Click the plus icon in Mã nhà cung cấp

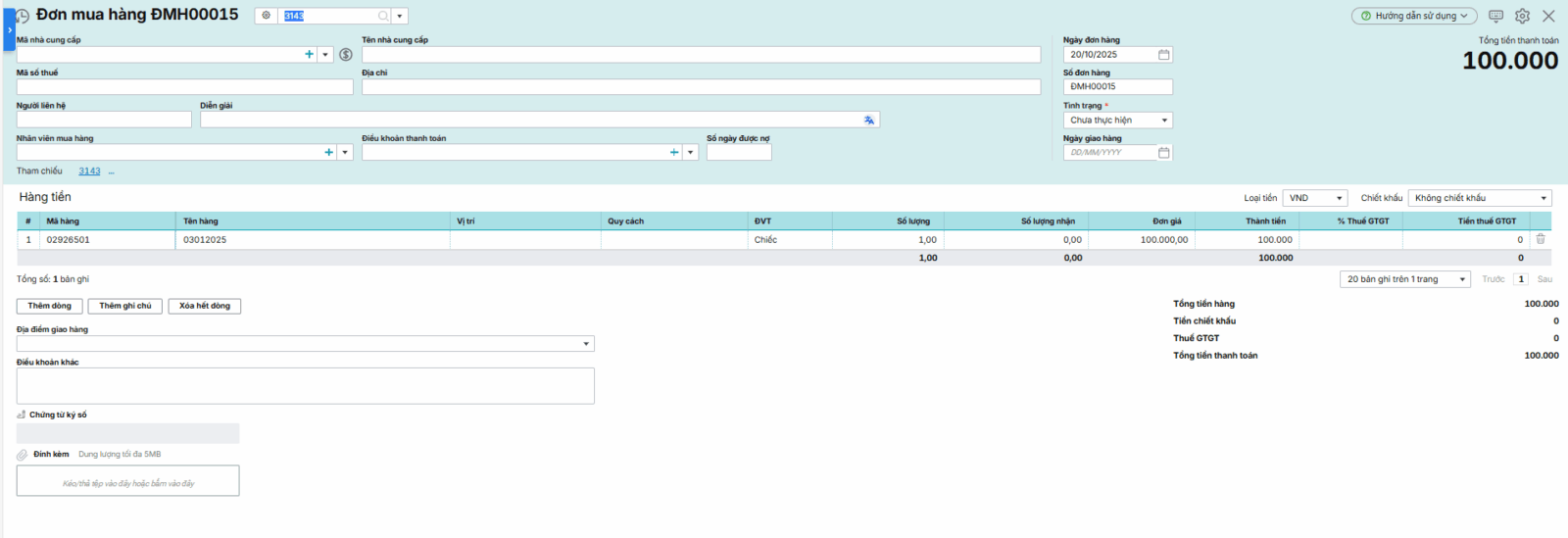pyautogui.click(x=310, y=55)
